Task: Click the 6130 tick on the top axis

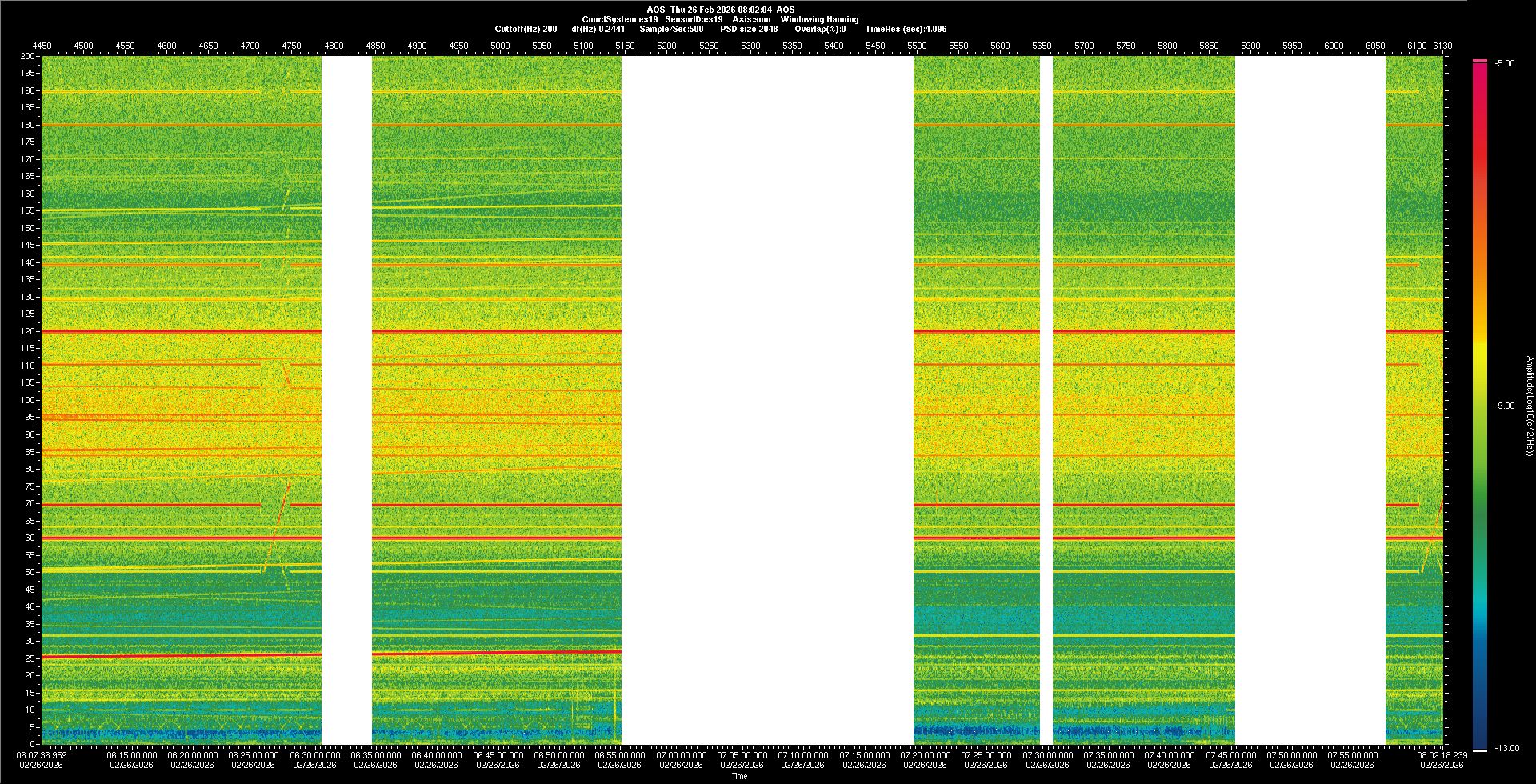Action: coord(1442,46)
